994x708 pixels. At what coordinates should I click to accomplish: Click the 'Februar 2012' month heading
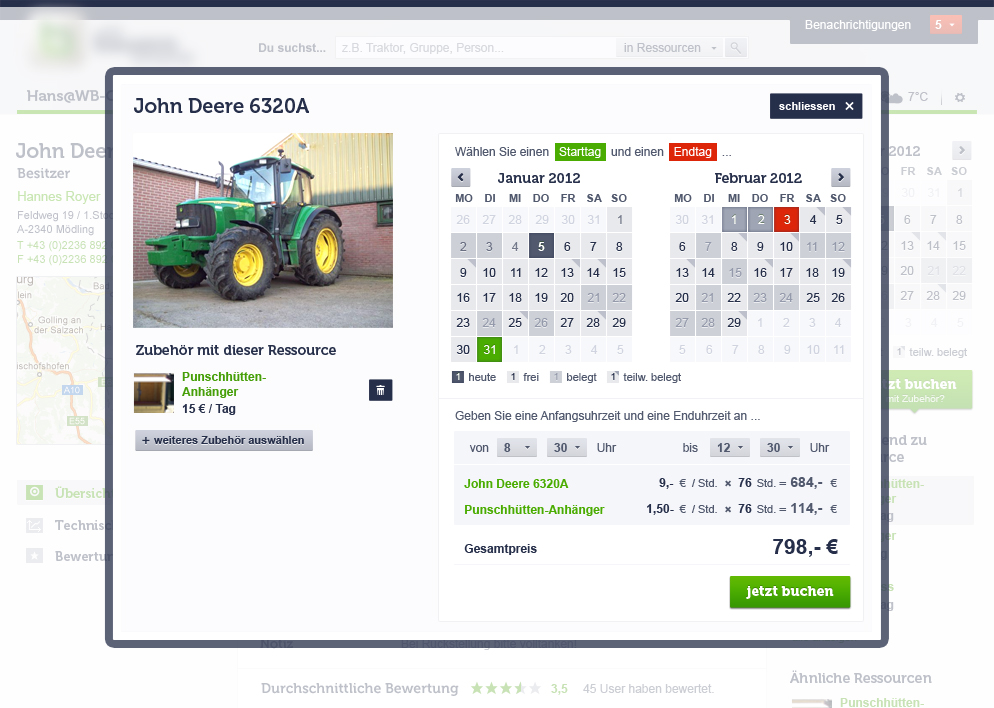tap(758, 178)
